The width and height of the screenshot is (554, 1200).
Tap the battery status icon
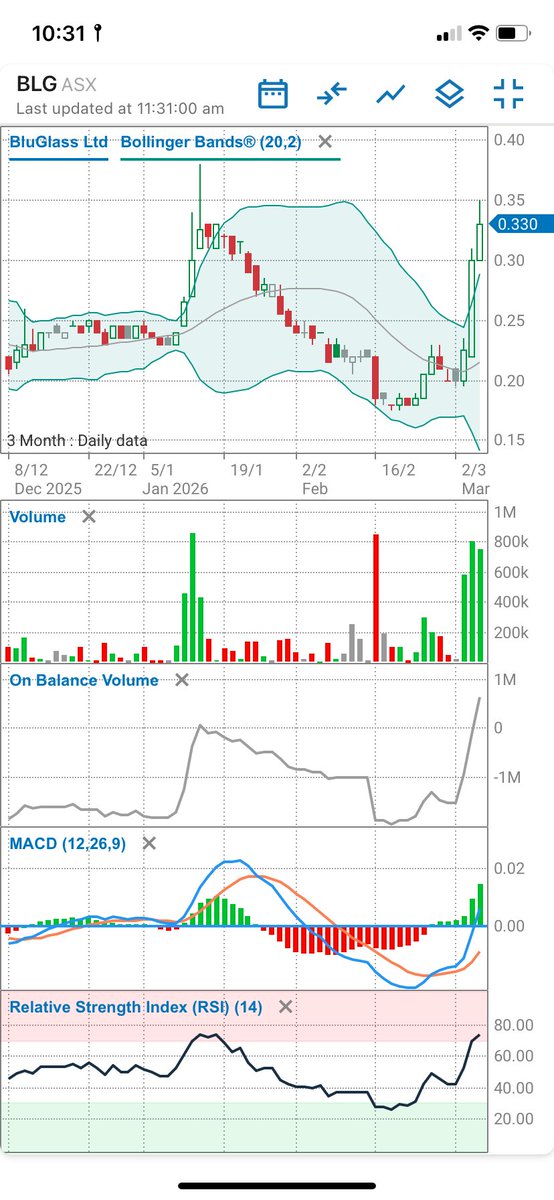(x=512, y=33)
